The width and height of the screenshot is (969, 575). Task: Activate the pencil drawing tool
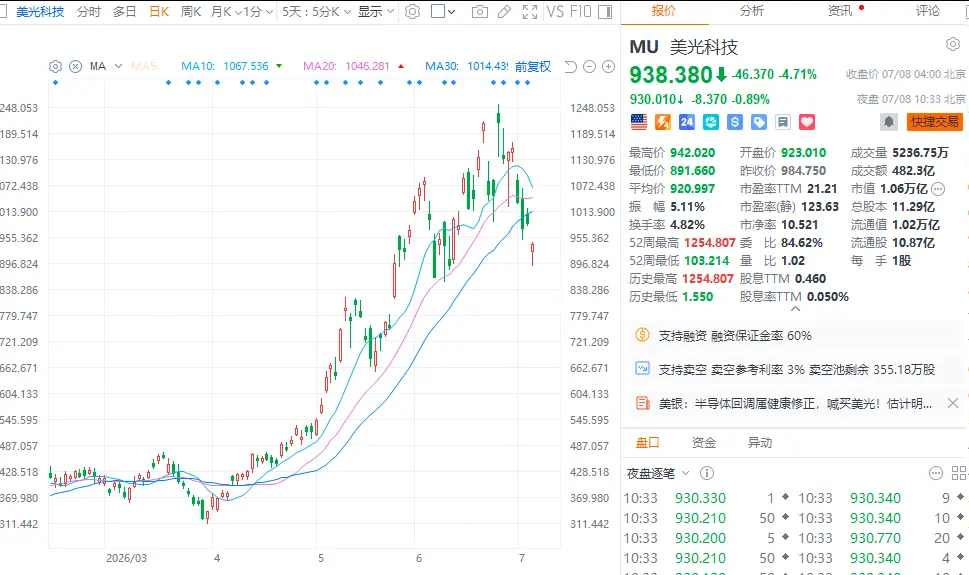point(504,11)
